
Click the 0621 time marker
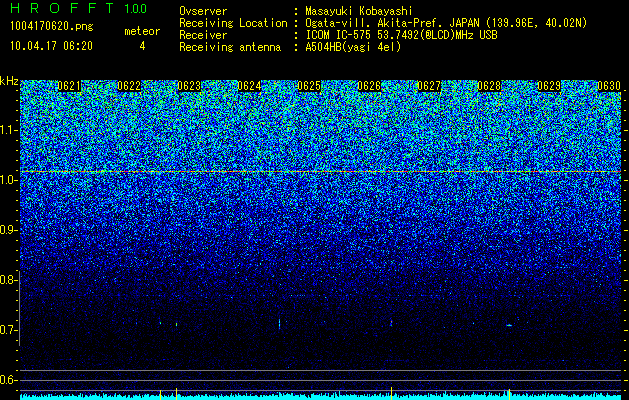click(x=69, y=86)
